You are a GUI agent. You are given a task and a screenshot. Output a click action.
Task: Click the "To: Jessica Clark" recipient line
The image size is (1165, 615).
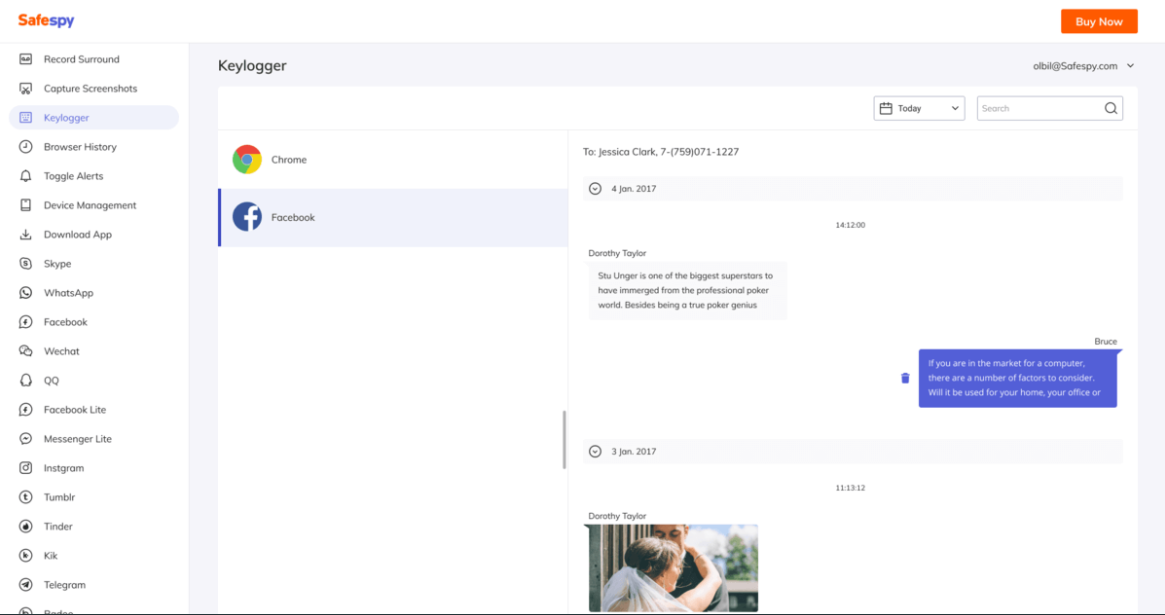click(x=661, y=152)
